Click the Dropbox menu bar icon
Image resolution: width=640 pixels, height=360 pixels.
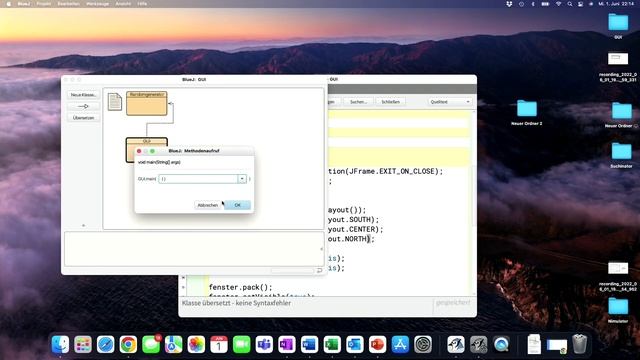click(509, 4)
